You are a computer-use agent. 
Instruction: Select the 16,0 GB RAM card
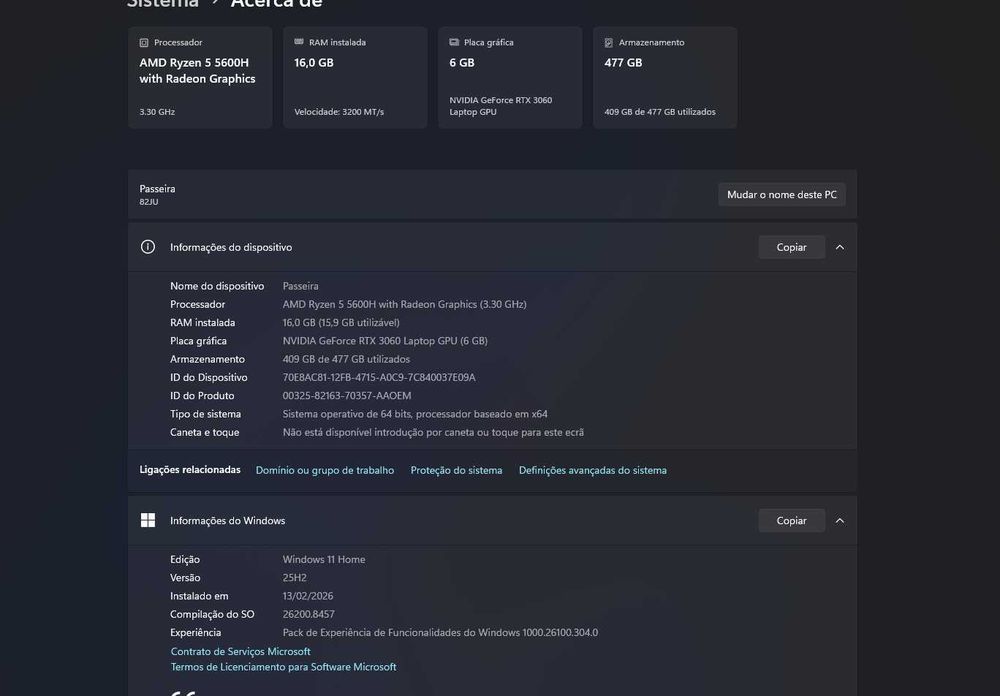click(355, 77)
